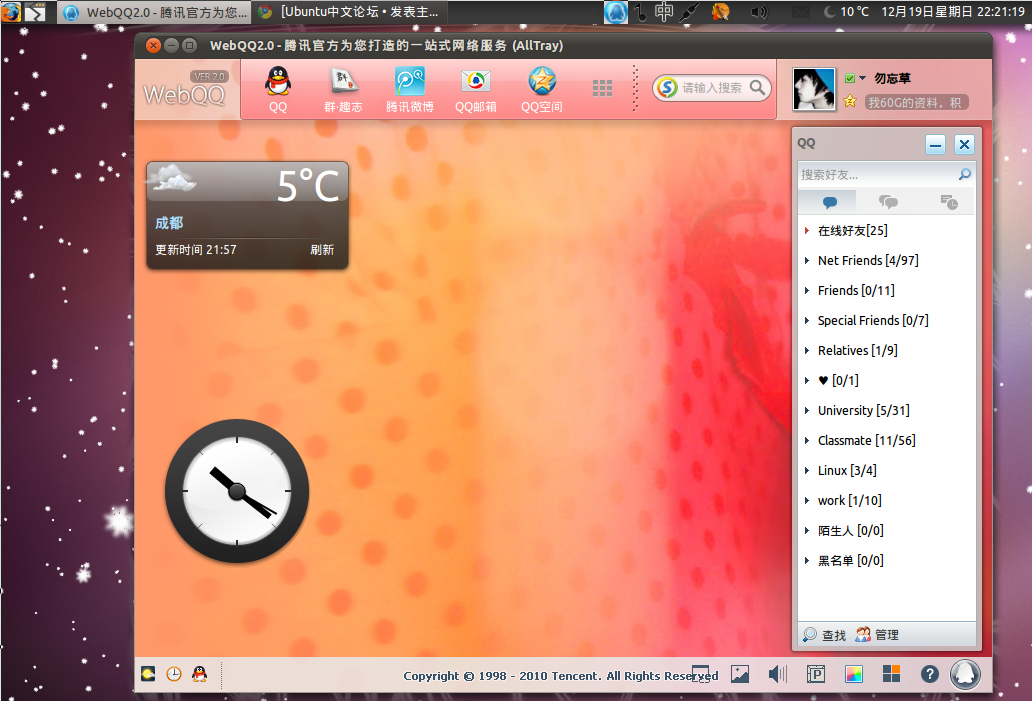Open the 群·趣志 app
The image size is (1032, 701).
[x=343, y=90]
